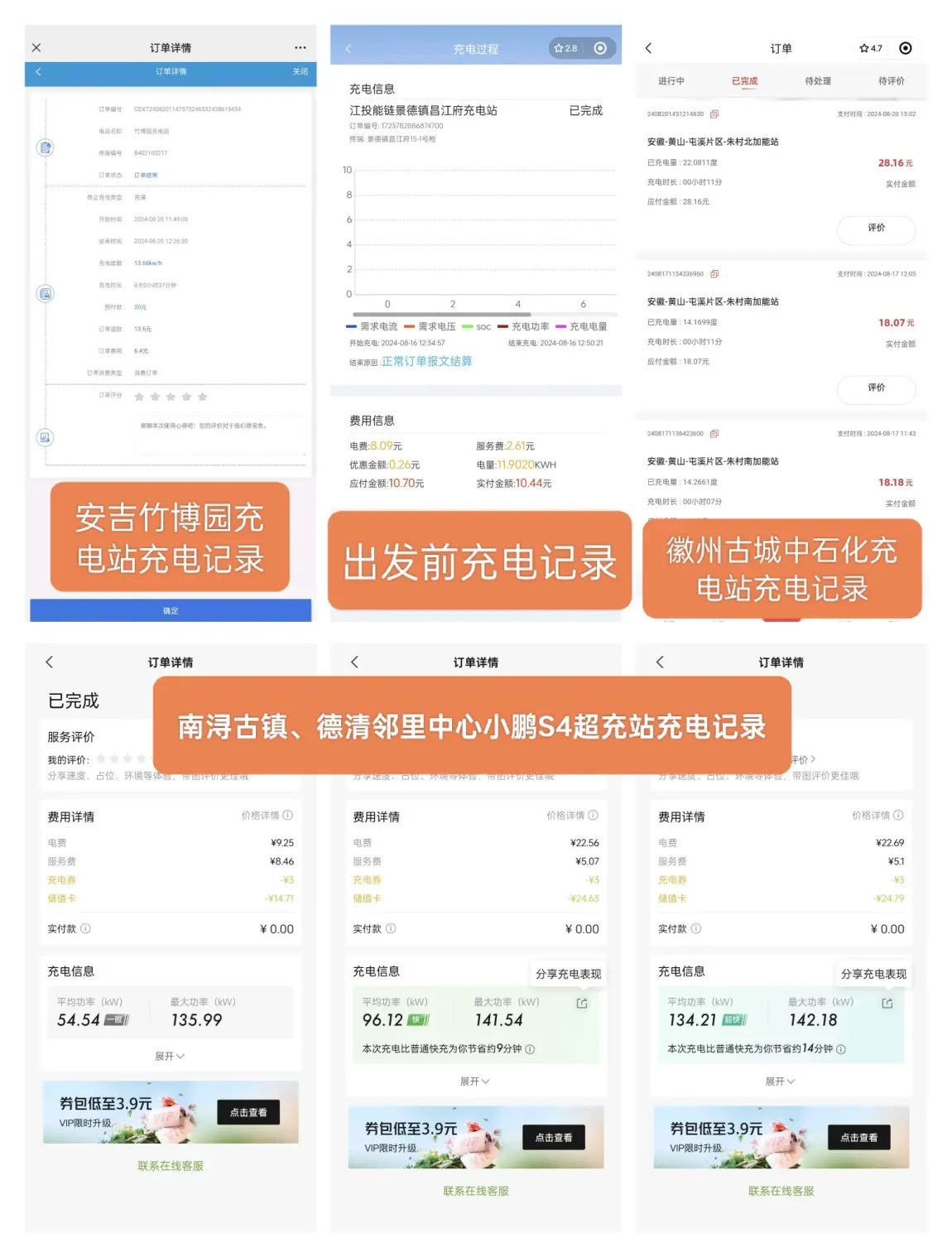Viewport: 952px width, 1257px height.
Task: Switch to the 待评价 tab
Action: (892, 81)
